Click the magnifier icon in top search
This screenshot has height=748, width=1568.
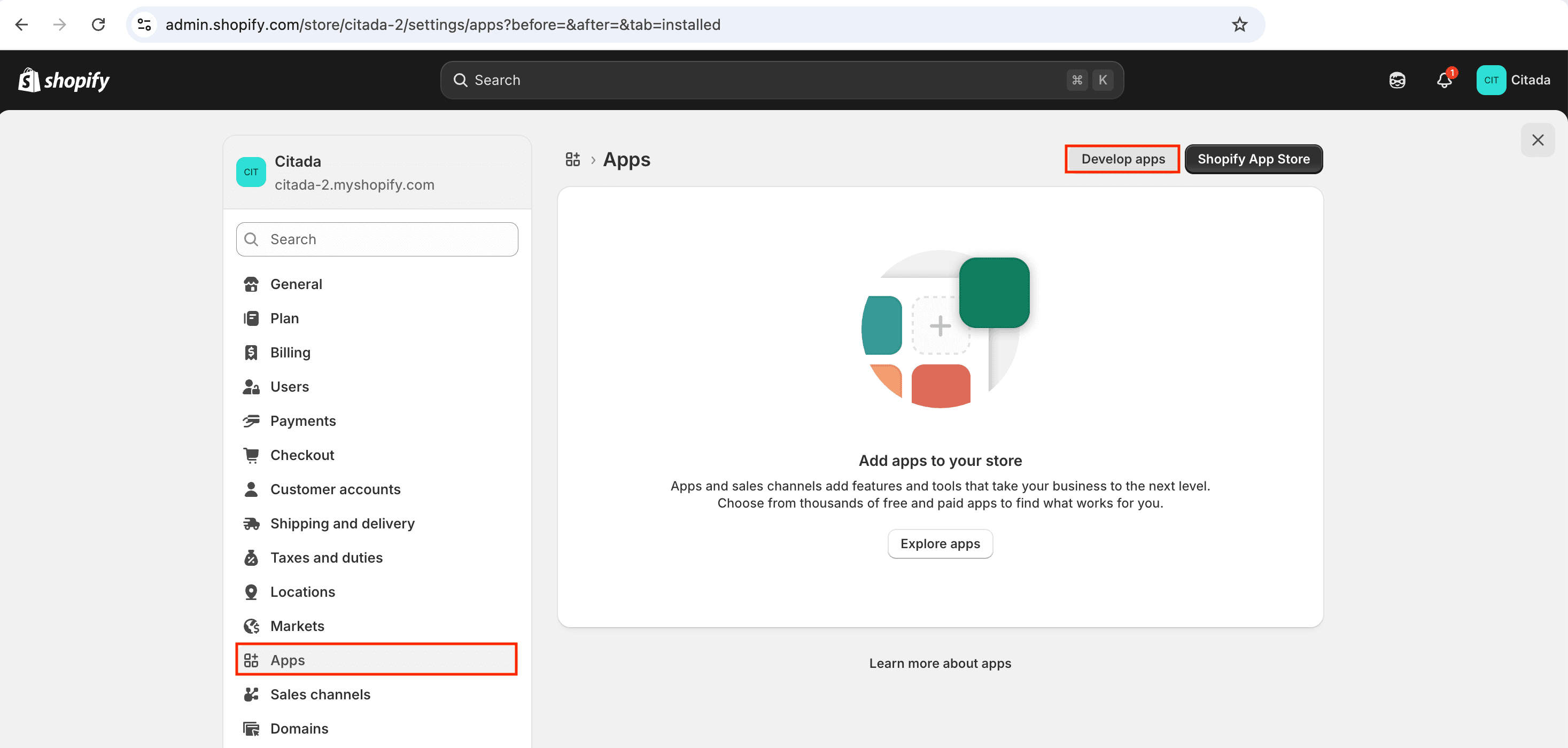460,80
